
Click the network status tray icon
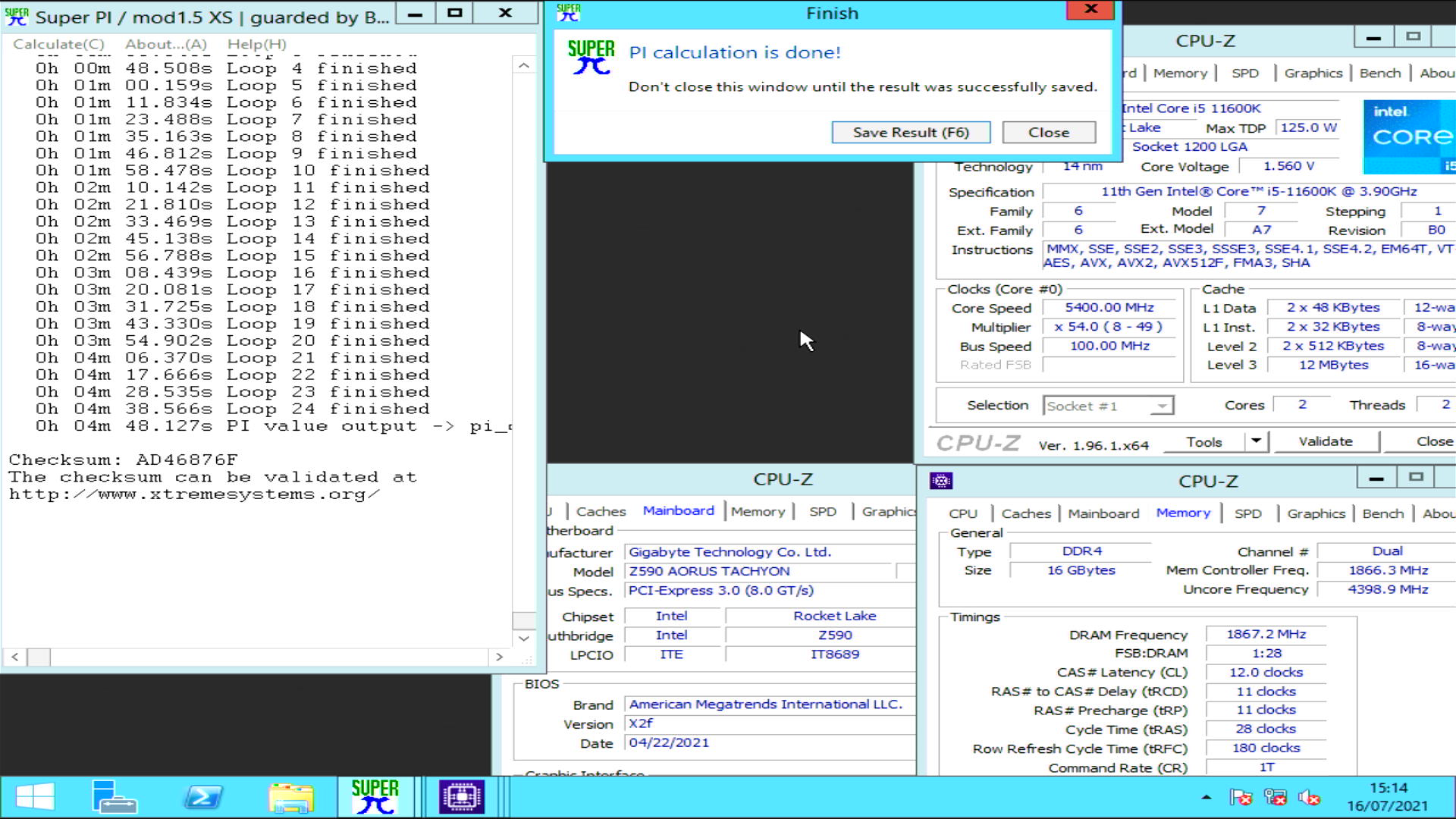[1276, 797]
